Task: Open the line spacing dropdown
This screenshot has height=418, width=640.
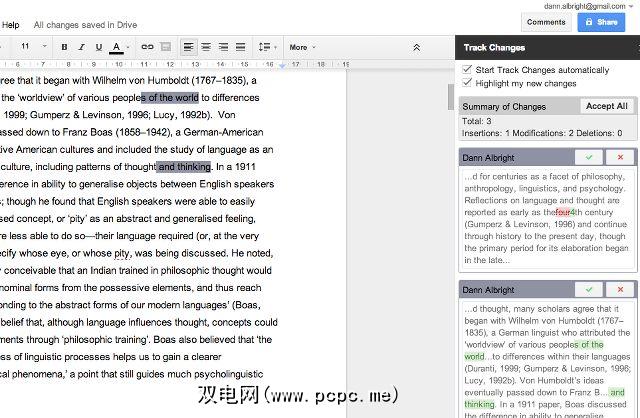Action: (x=267, y=47)
